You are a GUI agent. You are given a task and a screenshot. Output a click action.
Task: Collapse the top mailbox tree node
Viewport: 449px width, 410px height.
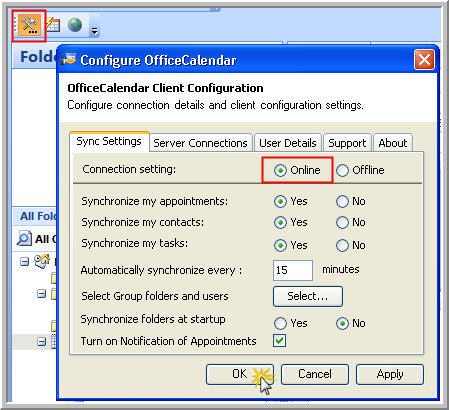click(x=24, y=261)
